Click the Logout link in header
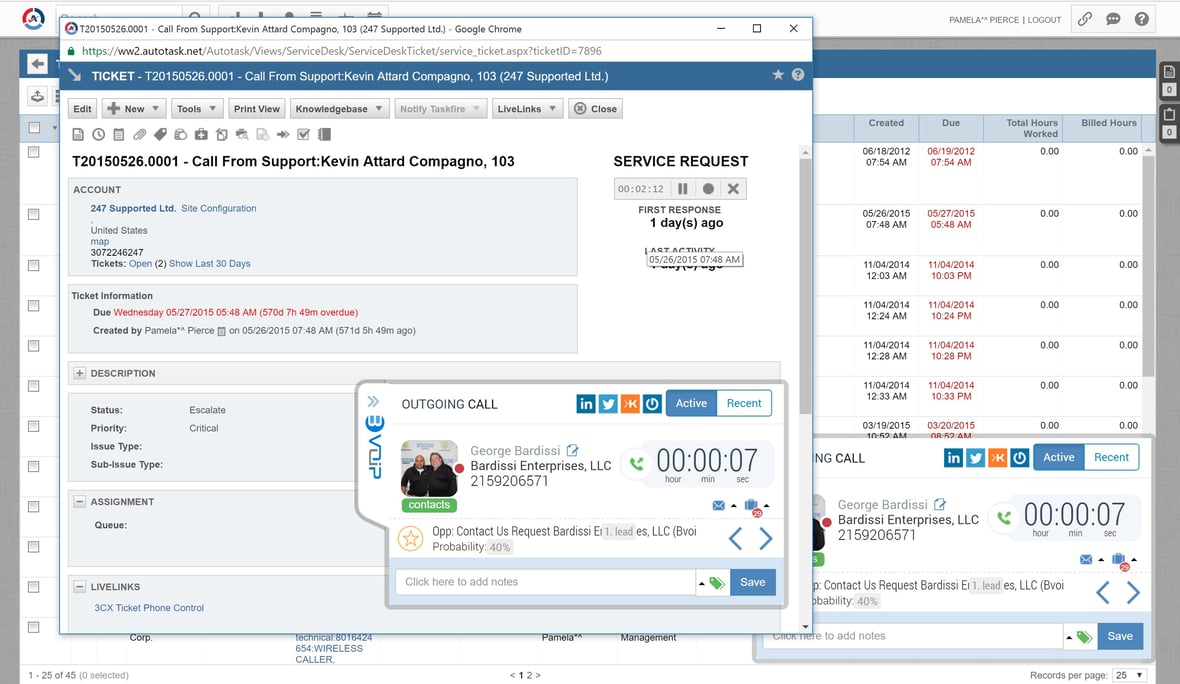 pos(1045,20)
